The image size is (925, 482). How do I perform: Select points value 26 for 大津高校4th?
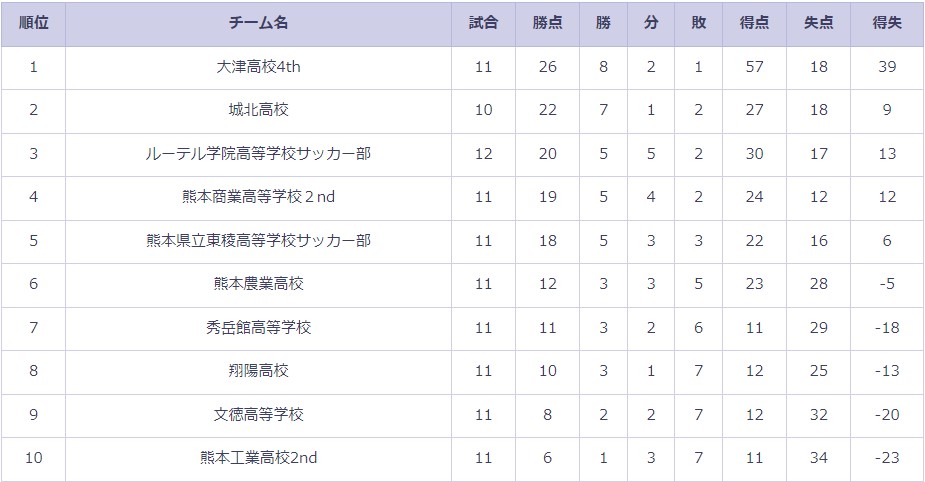pyautogui.click(x=547, y=67)
